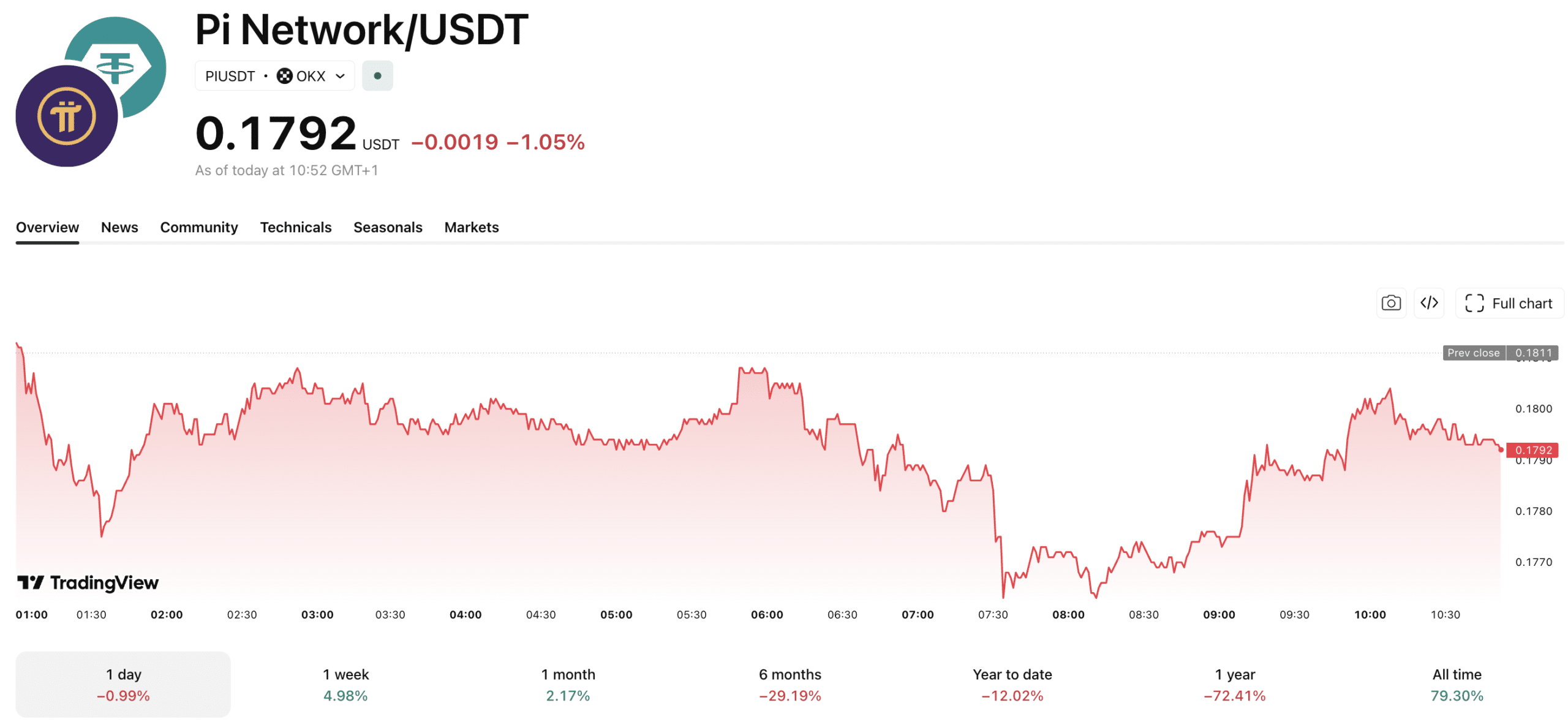Switch chart to Year to date
Image resolution: width=1568 pixels, height=722 pixels.
click(x=1012, y=684)
